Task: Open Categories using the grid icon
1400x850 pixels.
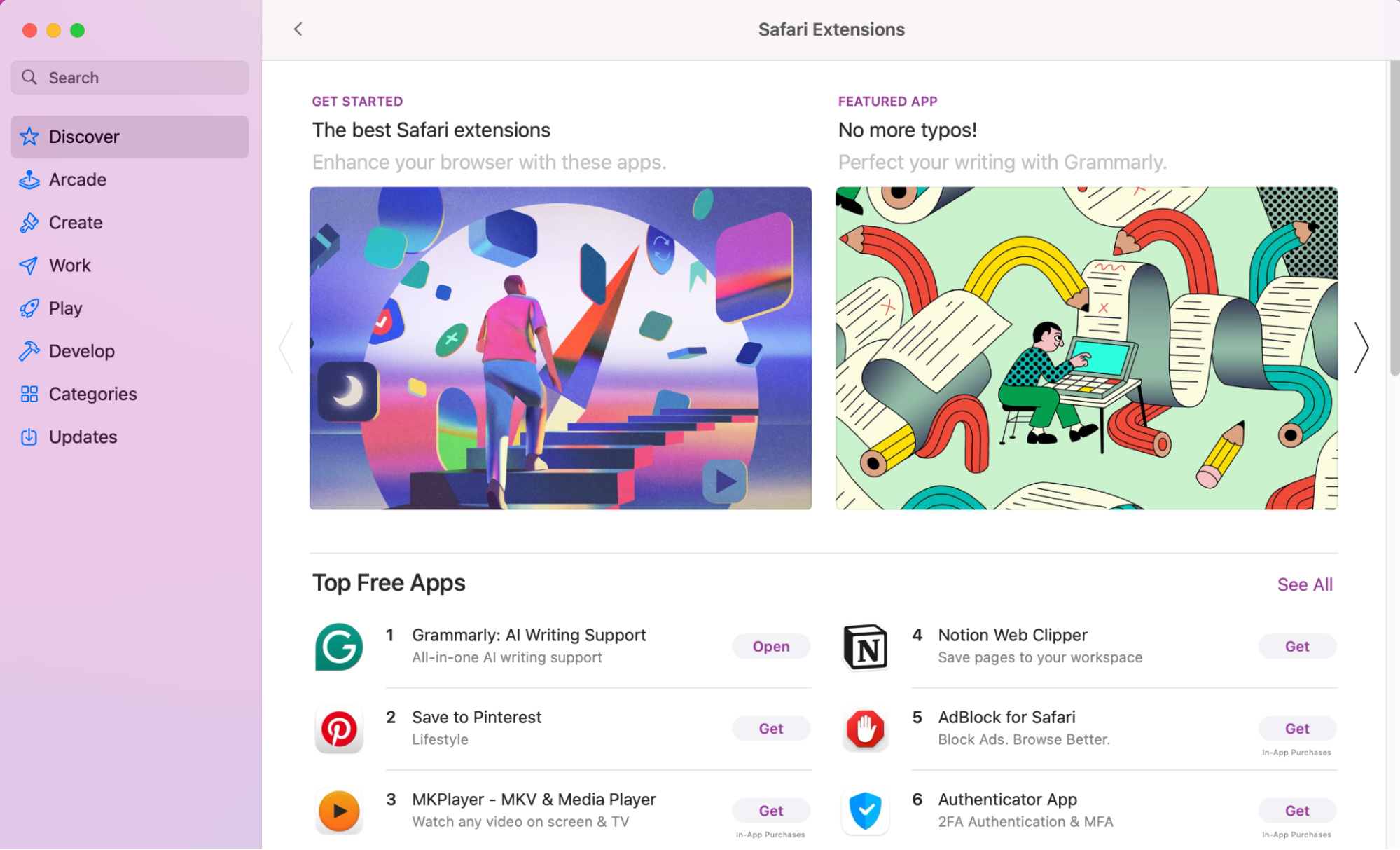Action: pos(29,394)
